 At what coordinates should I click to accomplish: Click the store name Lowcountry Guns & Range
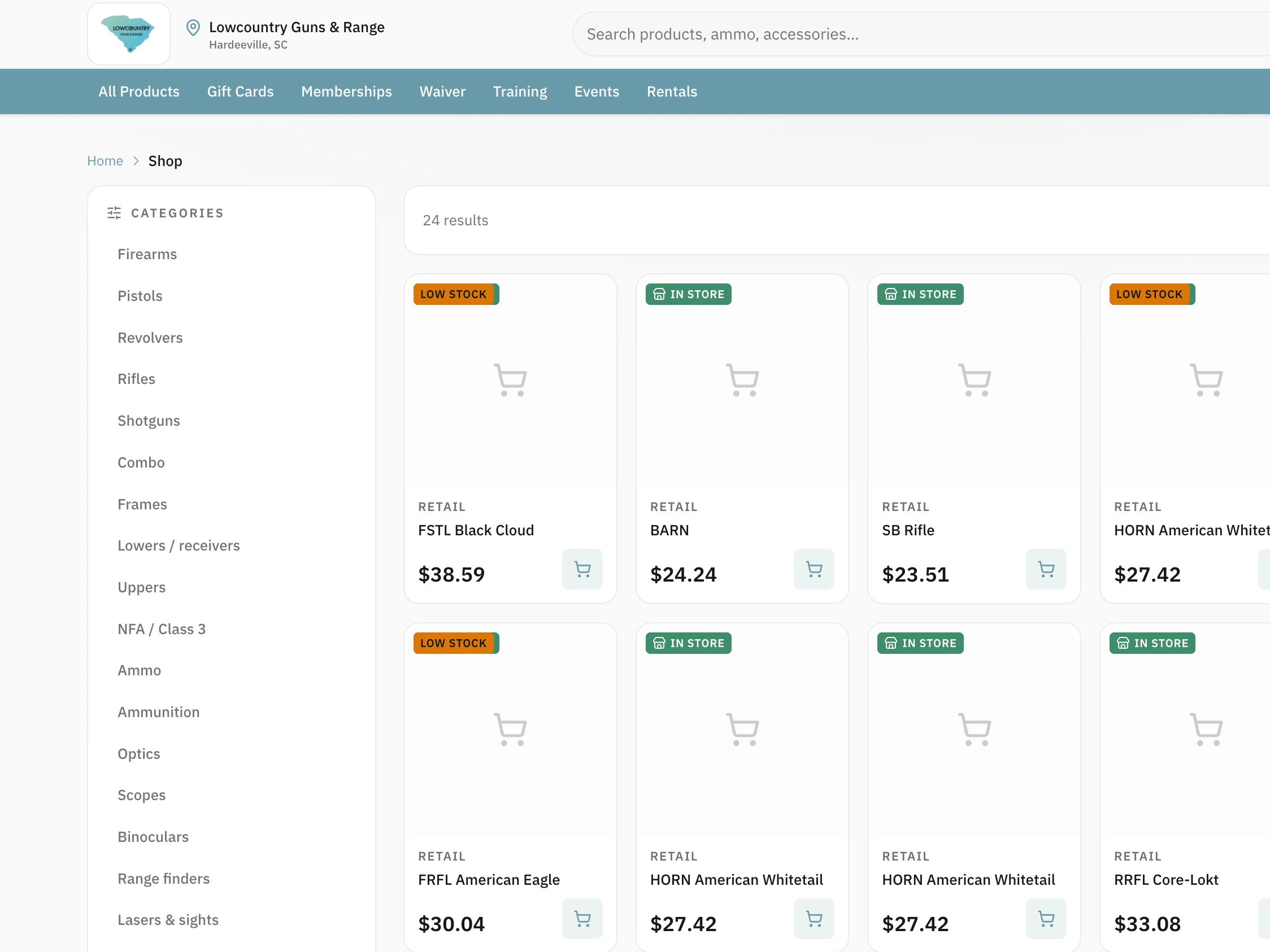(x=297, y=28)
